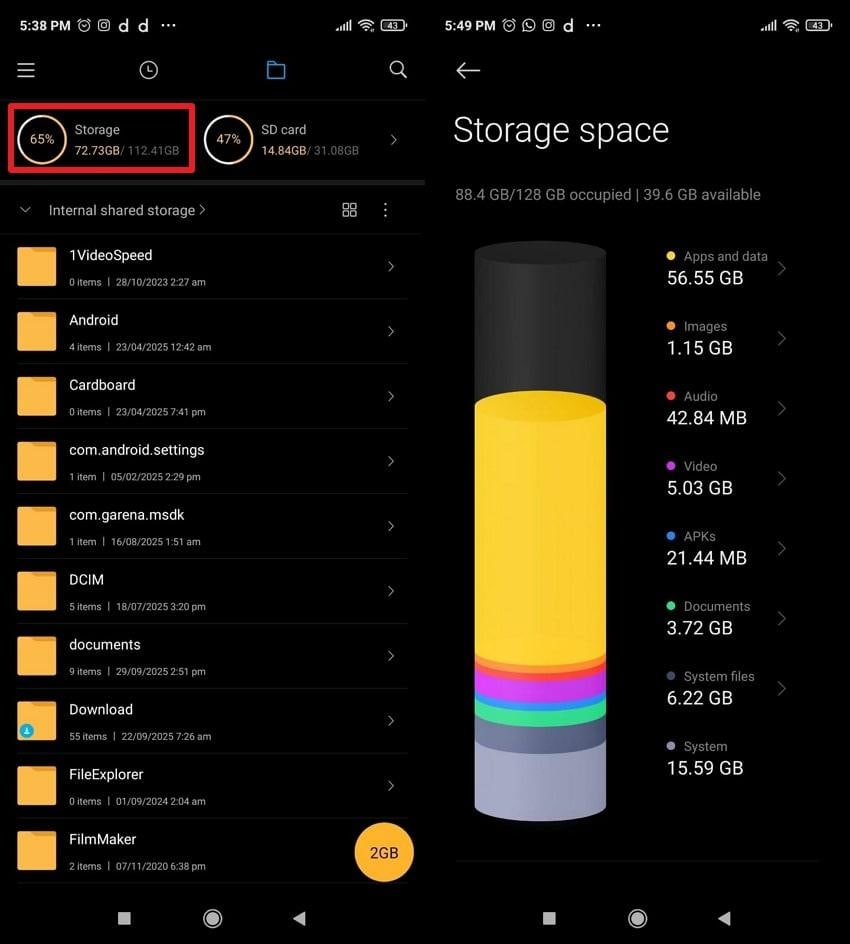Open the three-dot overflow menu

coord(385,210)
